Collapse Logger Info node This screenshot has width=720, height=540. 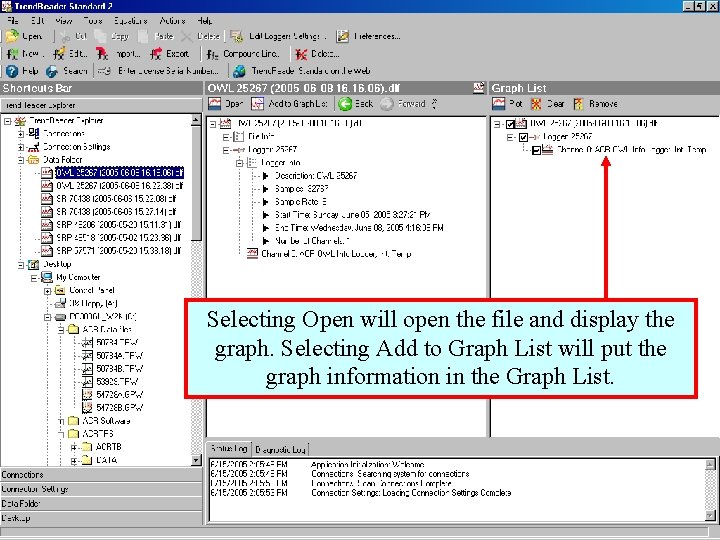[x=239, y=163]
